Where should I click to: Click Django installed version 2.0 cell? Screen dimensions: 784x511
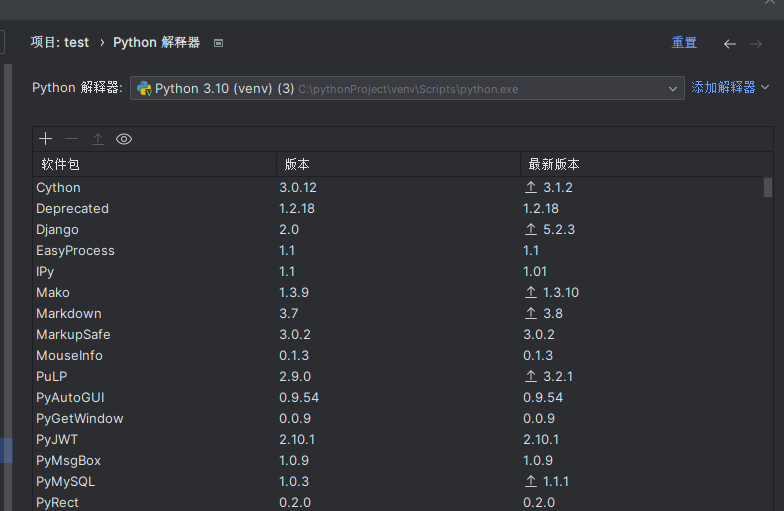(289, 230)
